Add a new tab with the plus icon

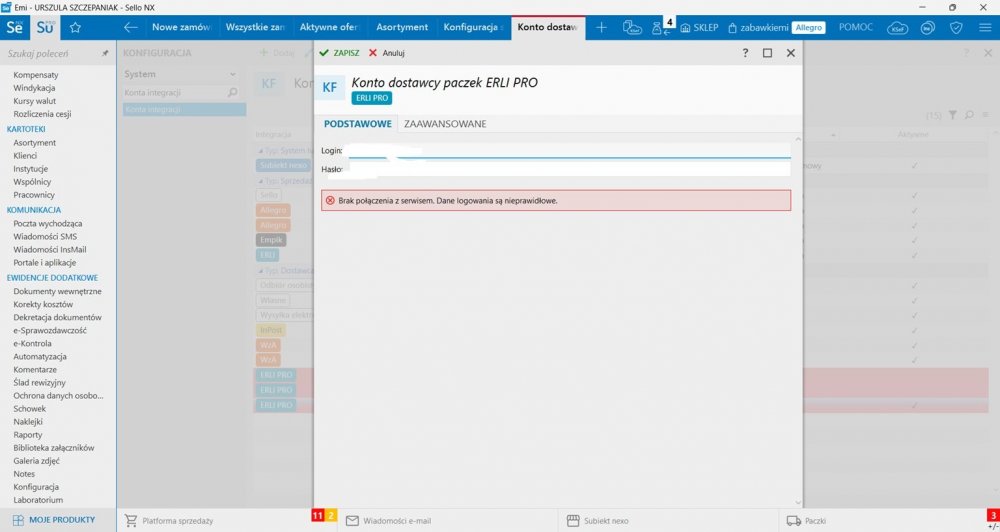coord(601,27)
